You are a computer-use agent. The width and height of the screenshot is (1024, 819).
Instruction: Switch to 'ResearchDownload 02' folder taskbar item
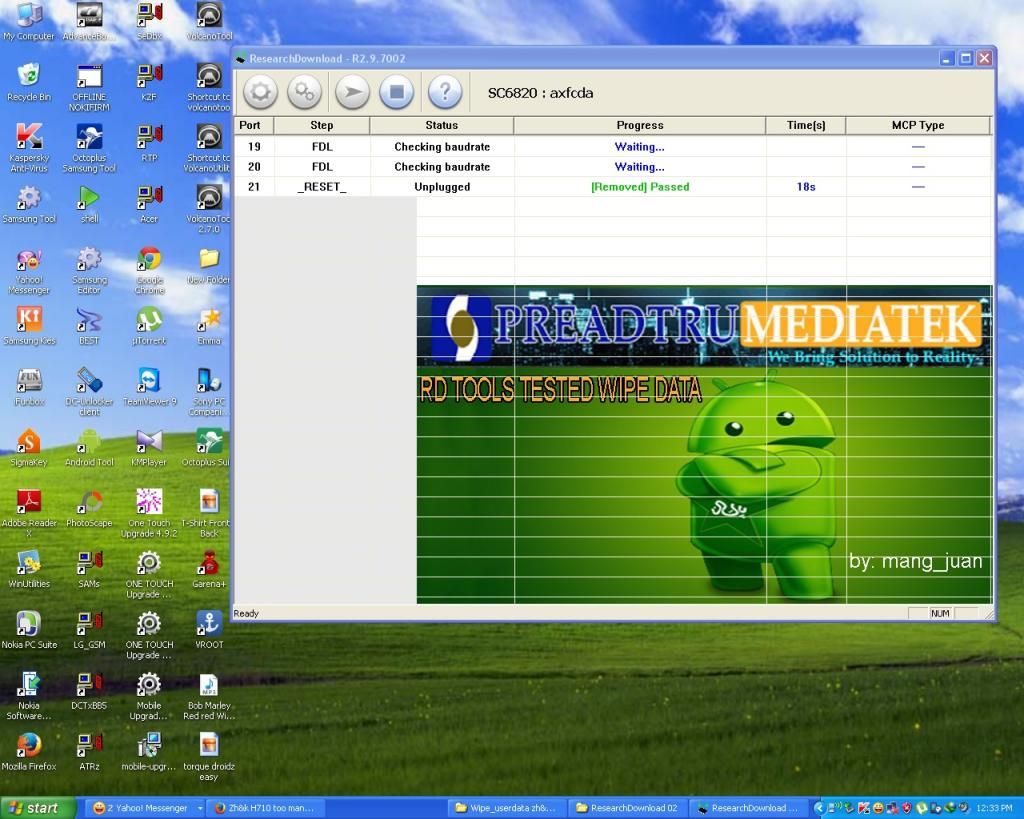628,808
